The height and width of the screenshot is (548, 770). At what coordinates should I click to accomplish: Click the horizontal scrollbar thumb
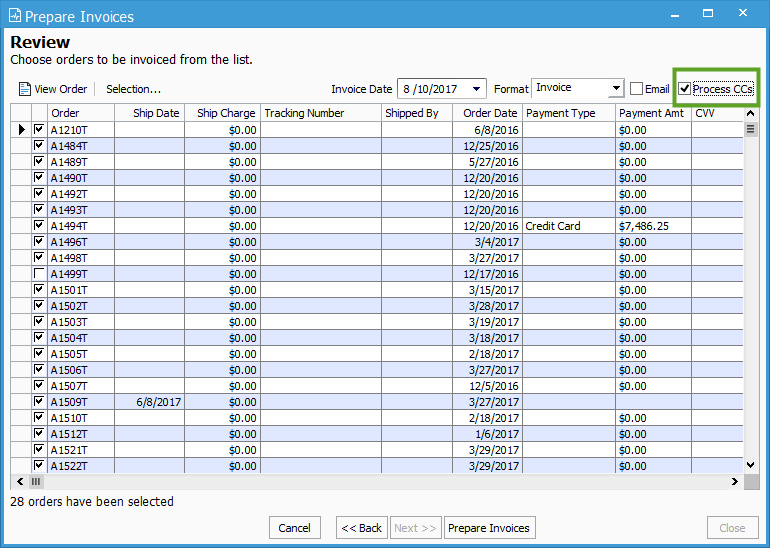coord(36,482)
